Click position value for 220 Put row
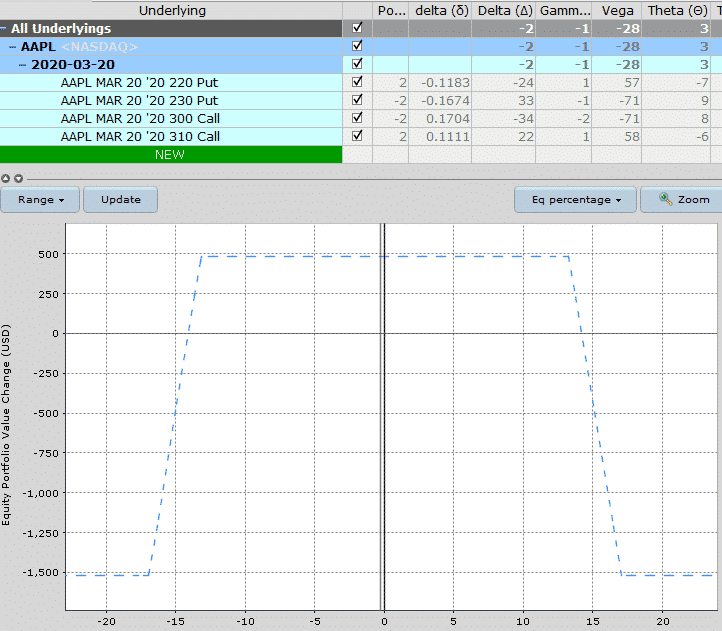Viewport: 722px width, 631px height. (390, 83)
